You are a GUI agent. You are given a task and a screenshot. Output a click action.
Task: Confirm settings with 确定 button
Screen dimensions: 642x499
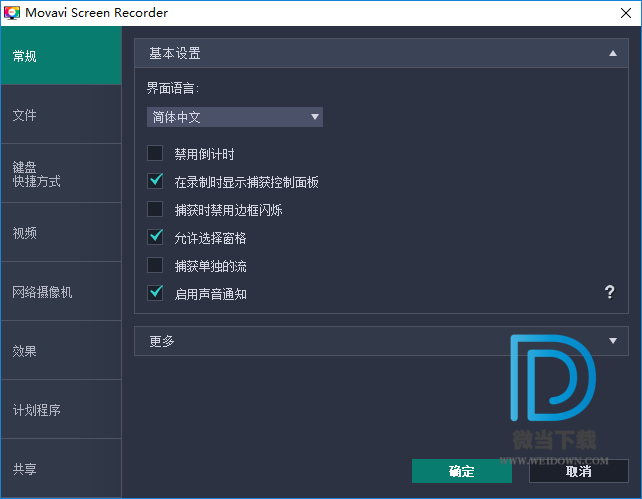tap(462, 471)
